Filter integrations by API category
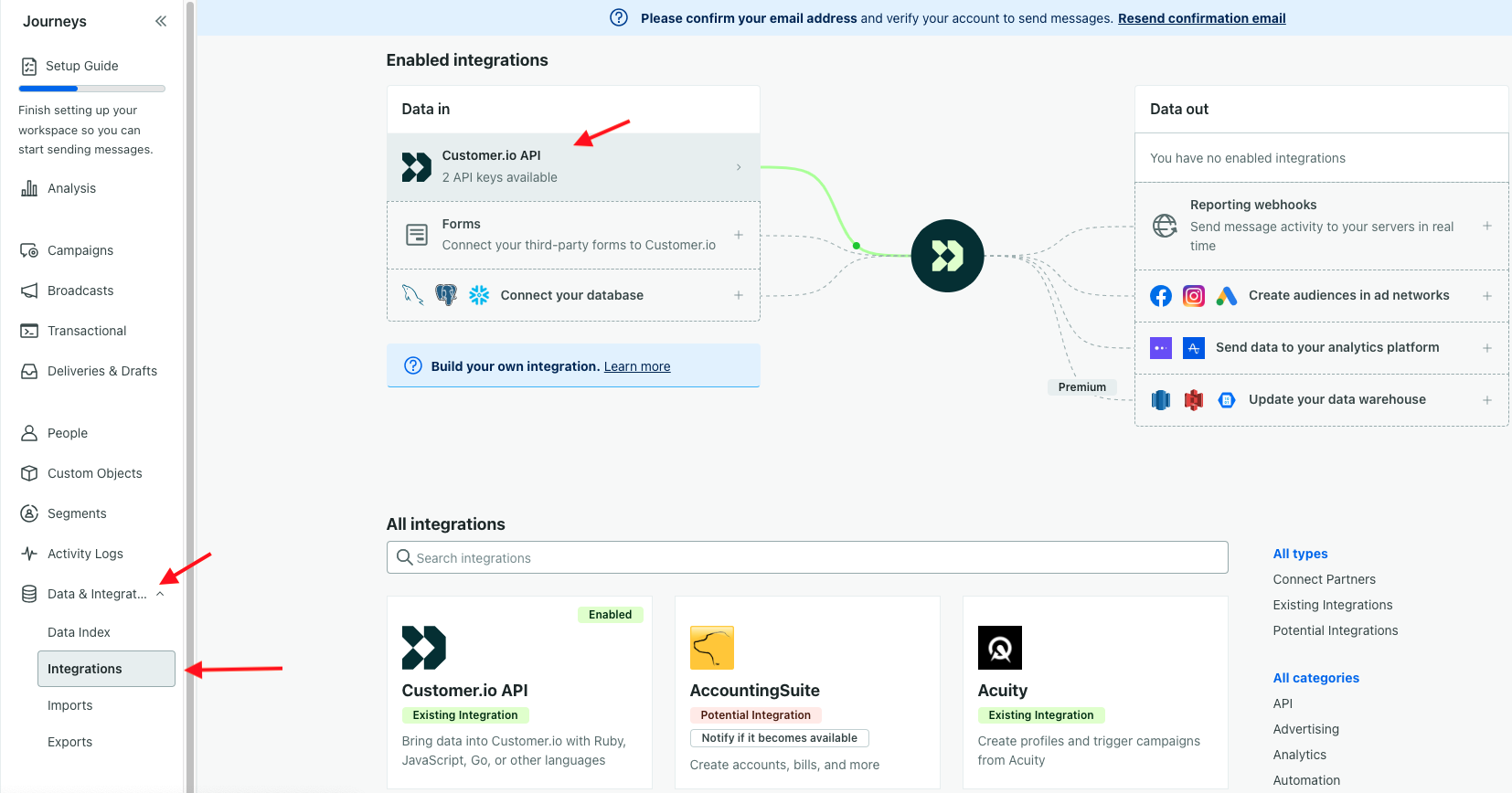The height and width of the screenshot is (793, 1512). tap(1283, 703)
